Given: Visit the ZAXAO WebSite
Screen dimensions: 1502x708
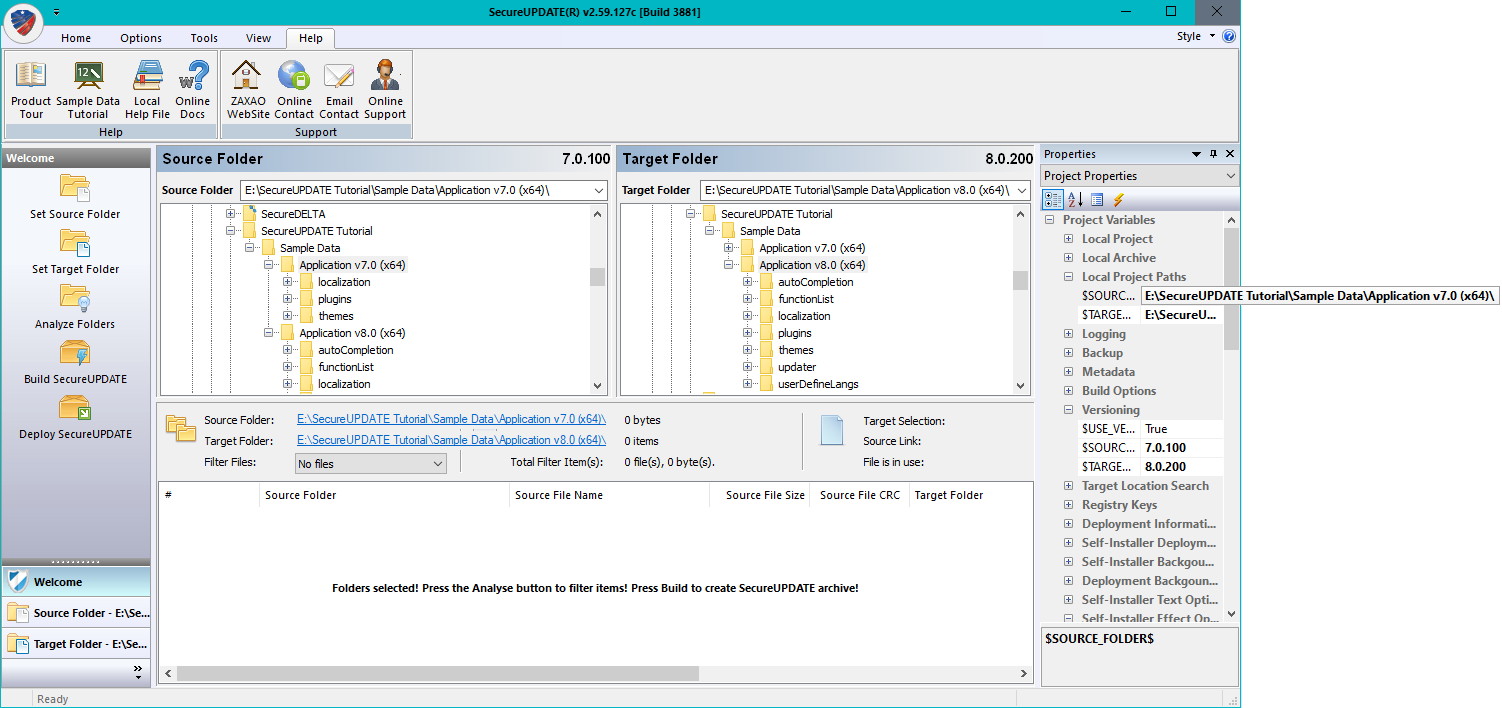Looking at the screenshot, I should coord(248,89).
